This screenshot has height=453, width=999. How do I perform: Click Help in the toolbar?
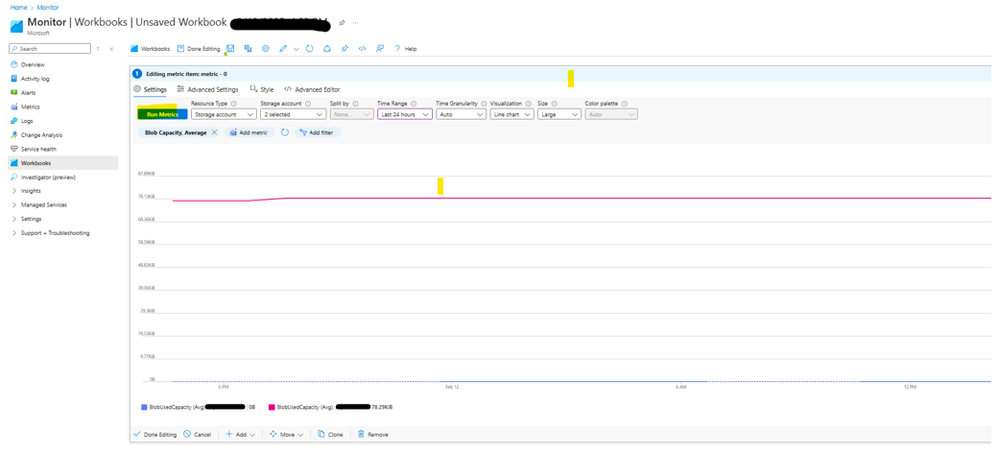click(x=406, y=48)
